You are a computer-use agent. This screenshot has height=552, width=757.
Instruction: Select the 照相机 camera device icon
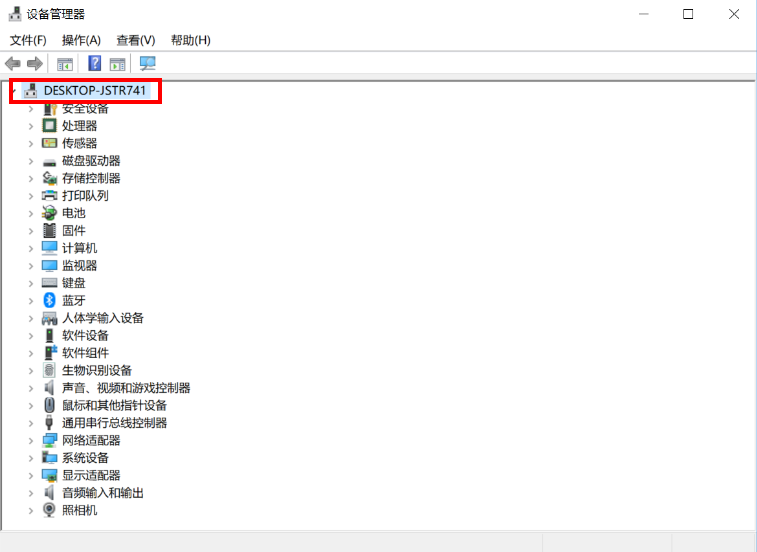click(x=50, y=510)
